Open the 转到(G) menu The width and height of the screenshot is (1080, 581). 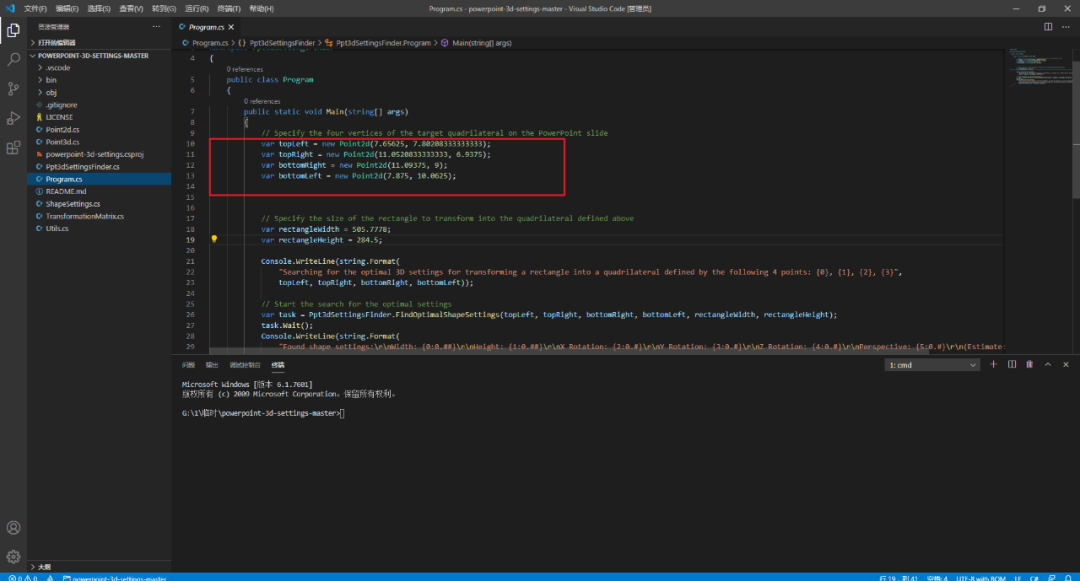(163, 9)
